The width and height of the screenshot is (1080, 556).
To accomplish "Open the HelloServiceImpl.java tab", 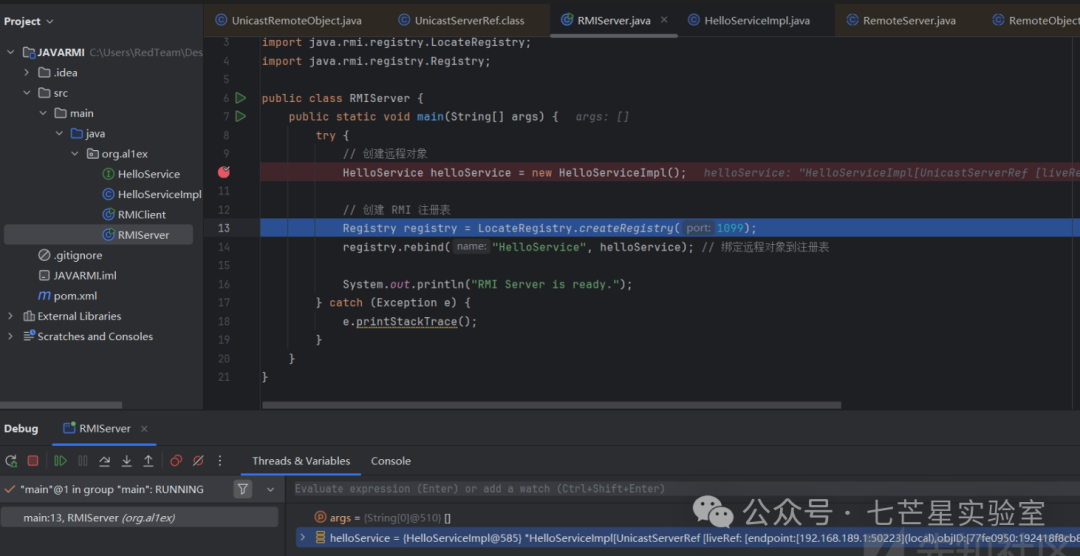I will (749, 21).
